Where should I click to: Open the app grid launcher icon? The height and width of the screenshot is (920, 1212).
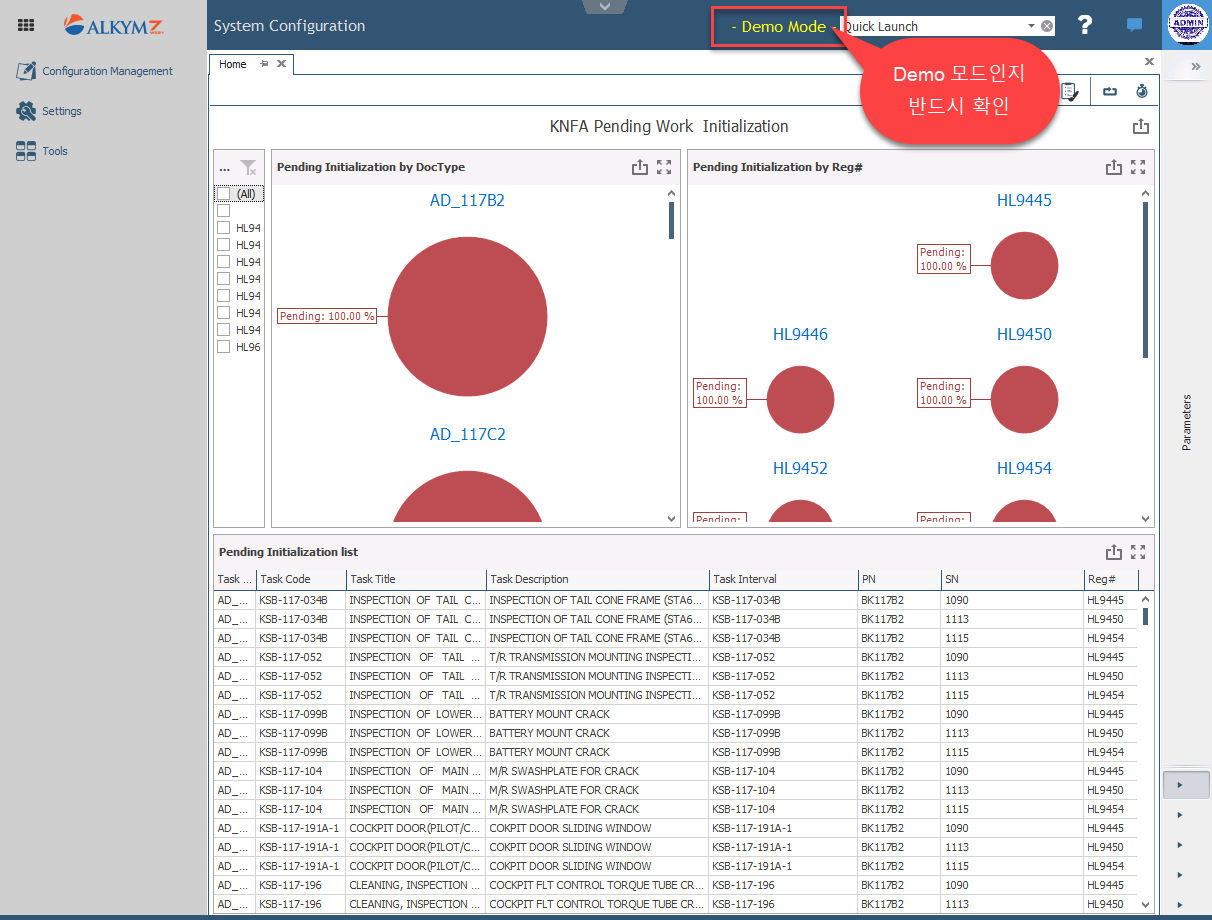pyautogui.click(x=26, y=26)
